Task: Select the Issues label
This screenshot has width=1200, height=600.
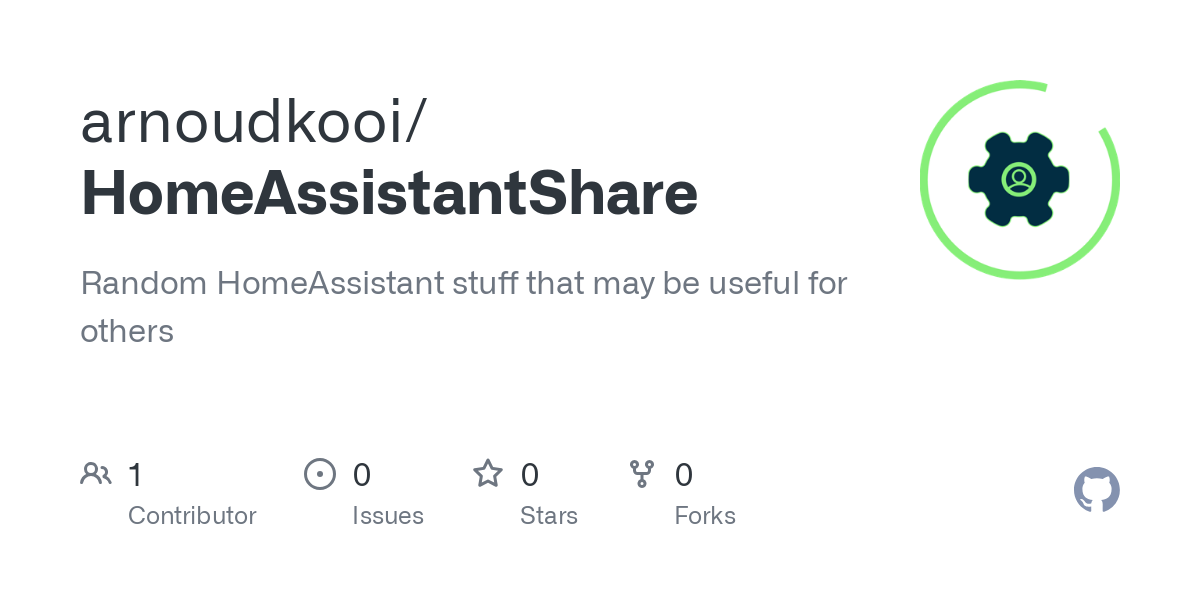Action: (x=388, y=516)
